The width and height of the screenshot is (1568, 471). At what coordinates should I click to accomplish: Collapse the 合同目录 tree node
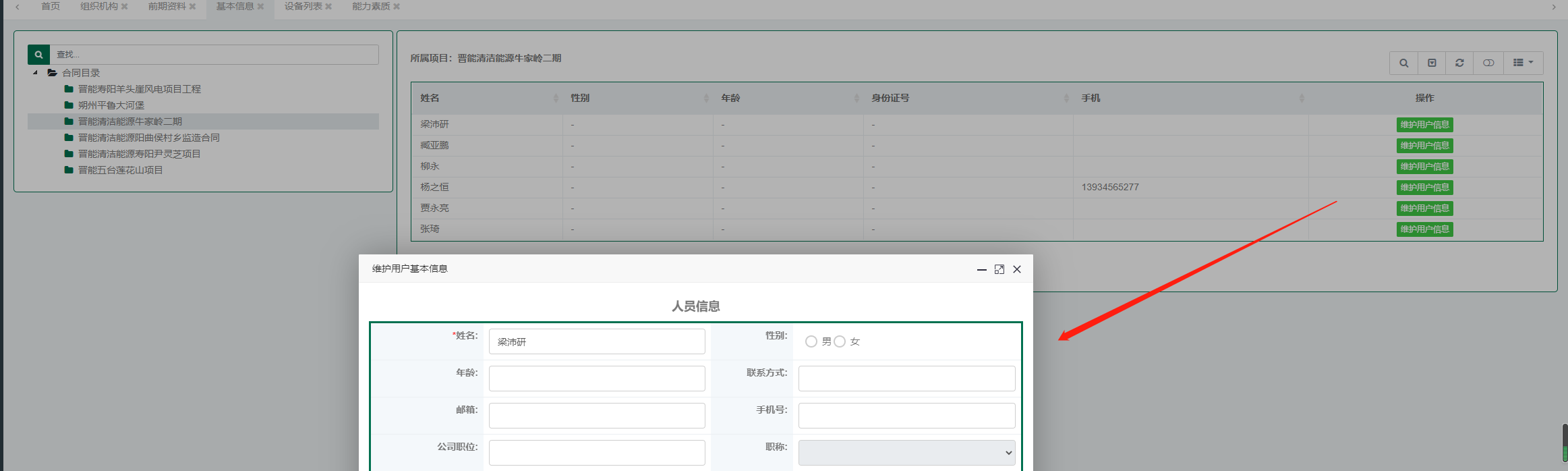35,73
